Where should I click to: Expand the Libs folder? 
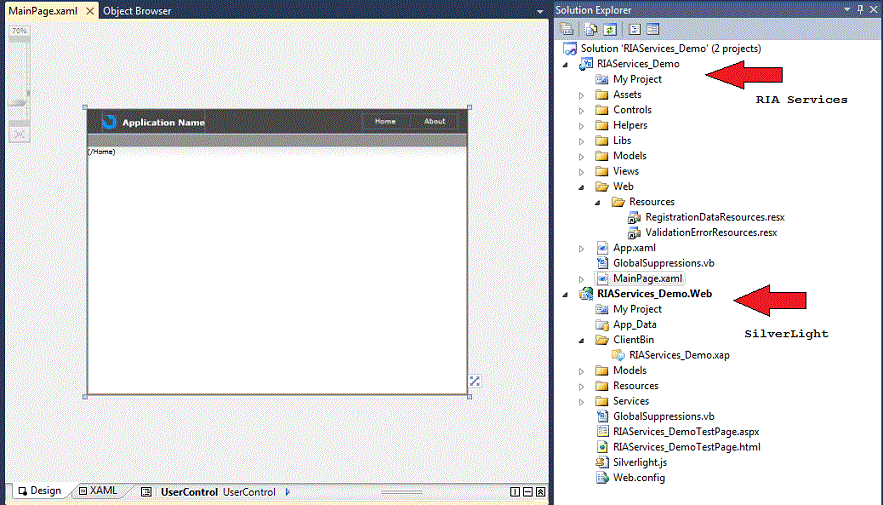pyautogui.click(x=581, y=141)
